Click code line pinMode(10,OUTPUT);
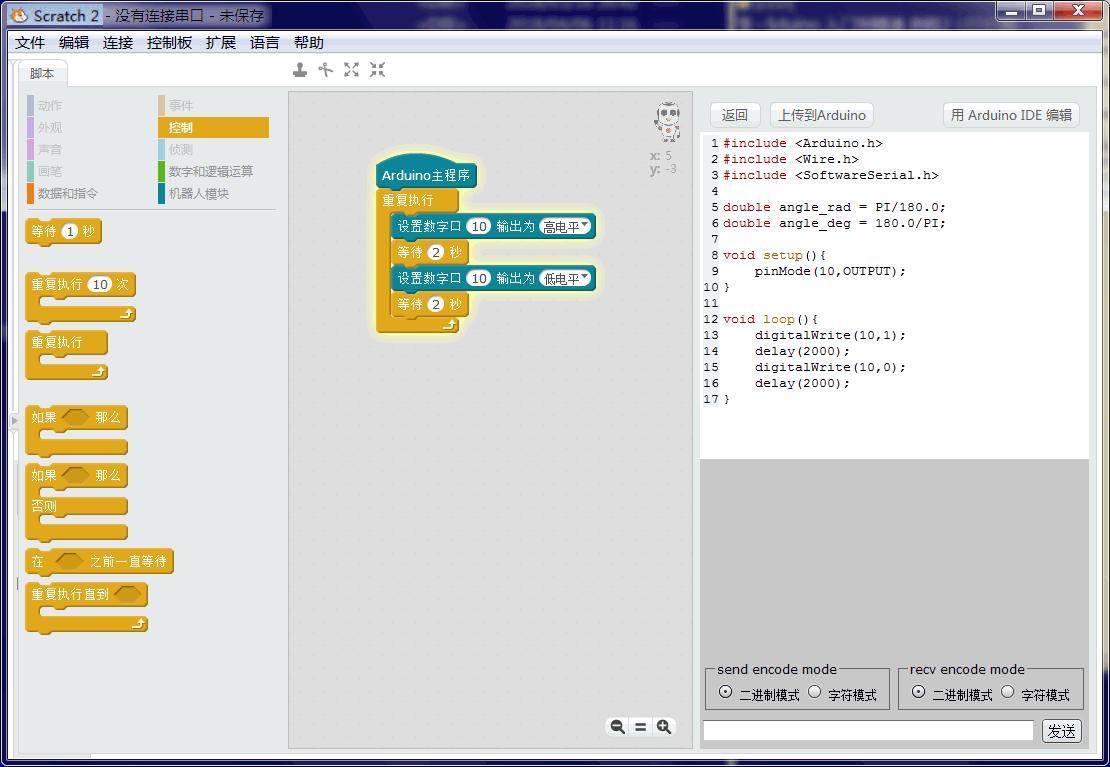Image resolution: width=1110 pixels, height=767 pixels. 830,271
